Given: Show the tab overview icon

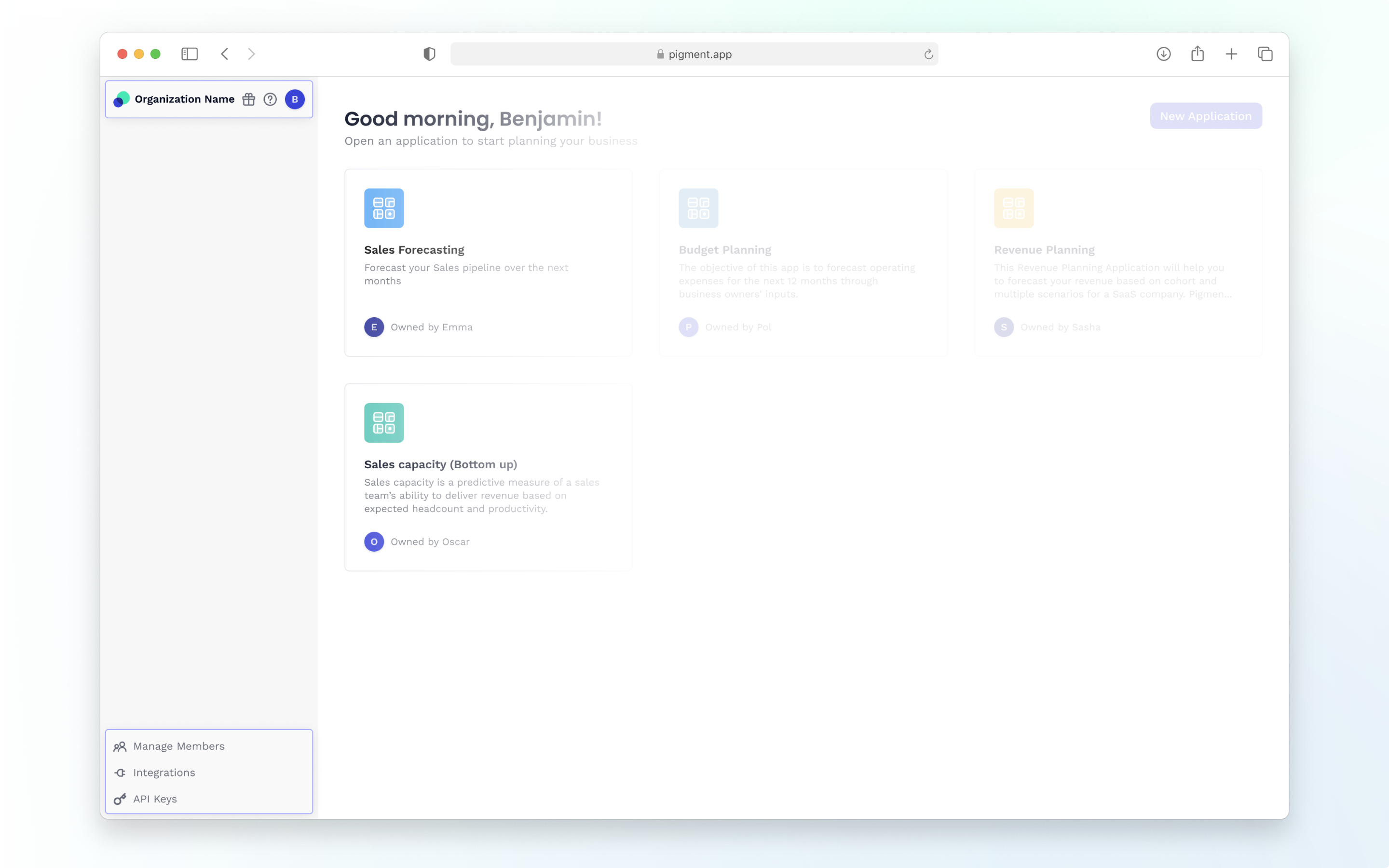Looking at the screenshot, I should coord(1265,54).
